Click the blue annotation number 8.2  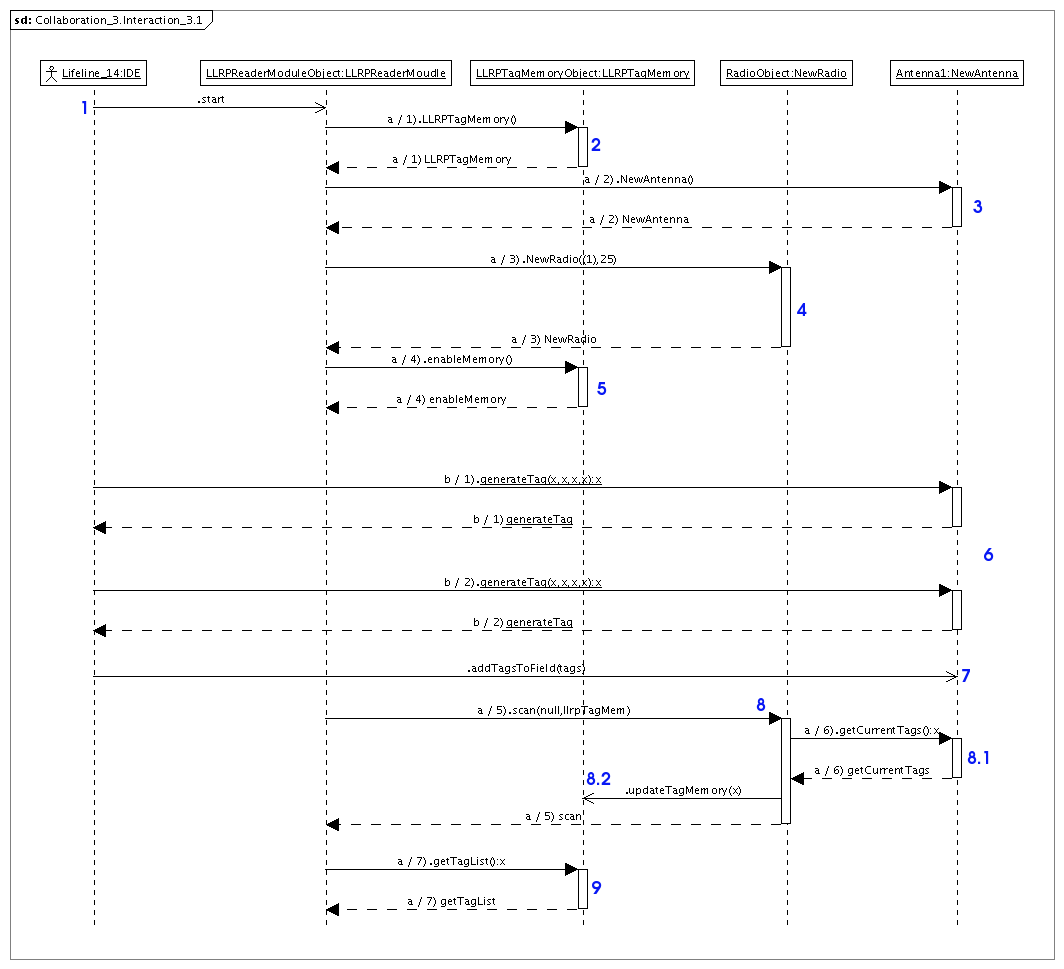(x=598, y=777)
